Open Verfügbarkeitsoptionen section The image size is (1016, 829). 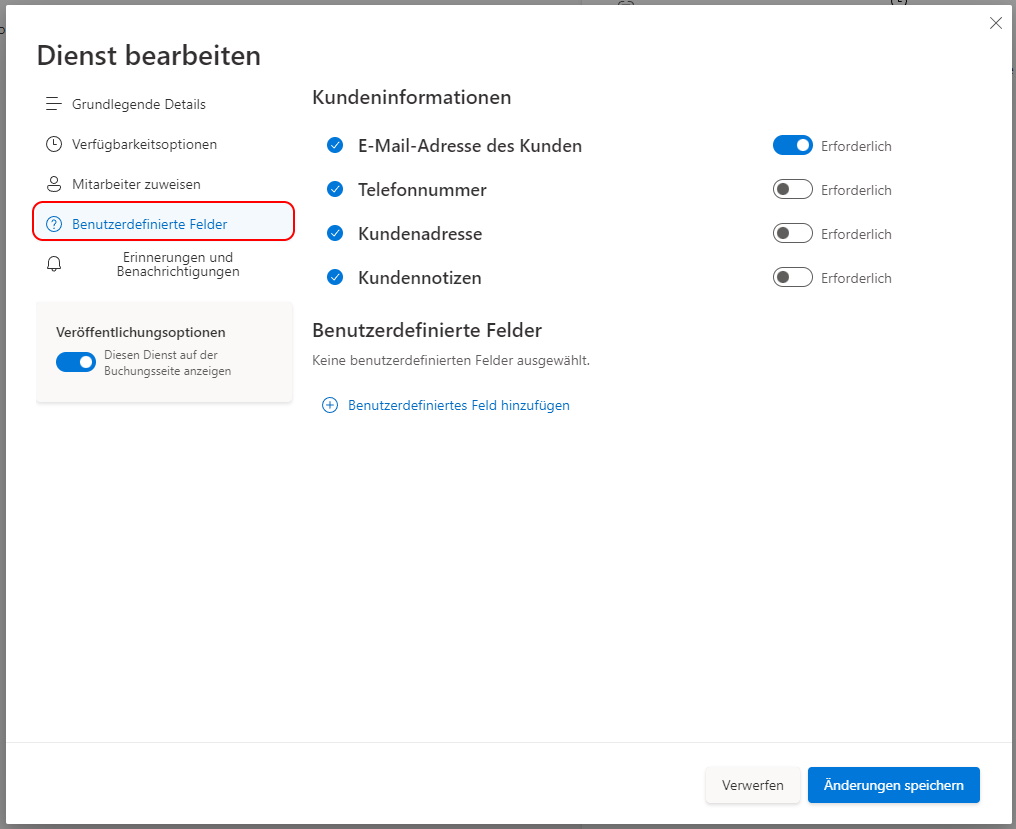pyautogui.click(x=163, y=145)
